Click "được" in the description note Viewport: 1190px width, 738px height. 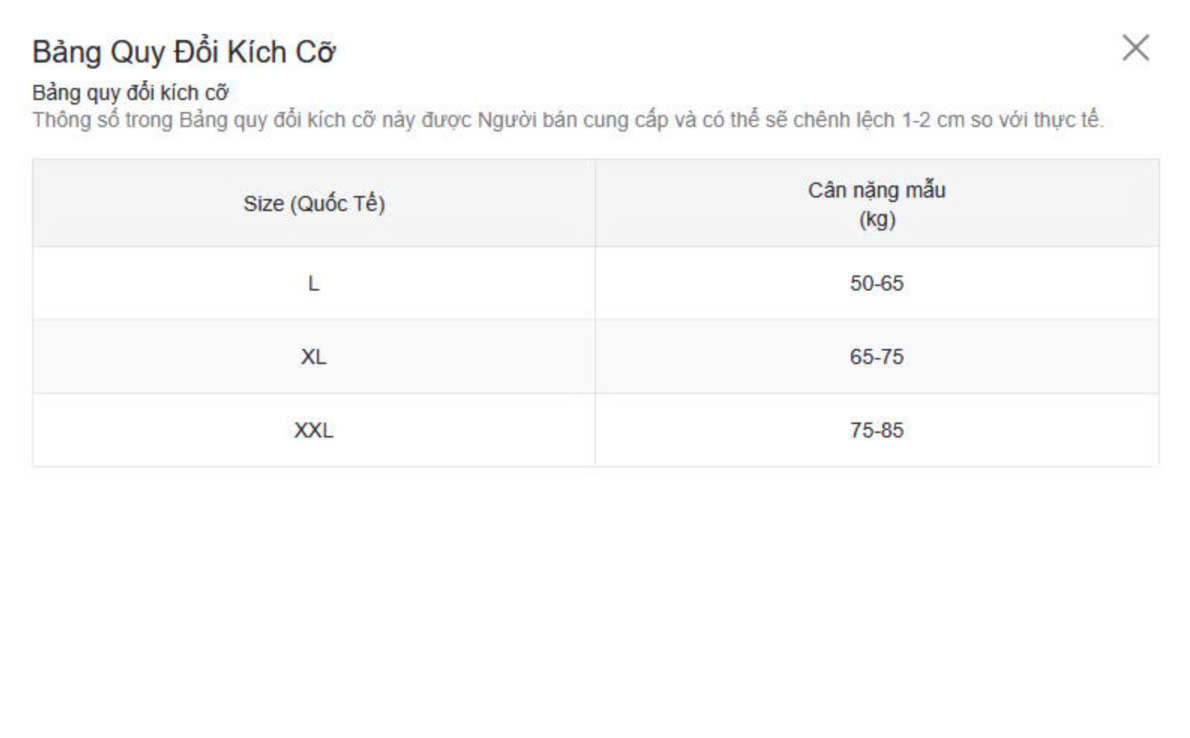tap(449, 121)
